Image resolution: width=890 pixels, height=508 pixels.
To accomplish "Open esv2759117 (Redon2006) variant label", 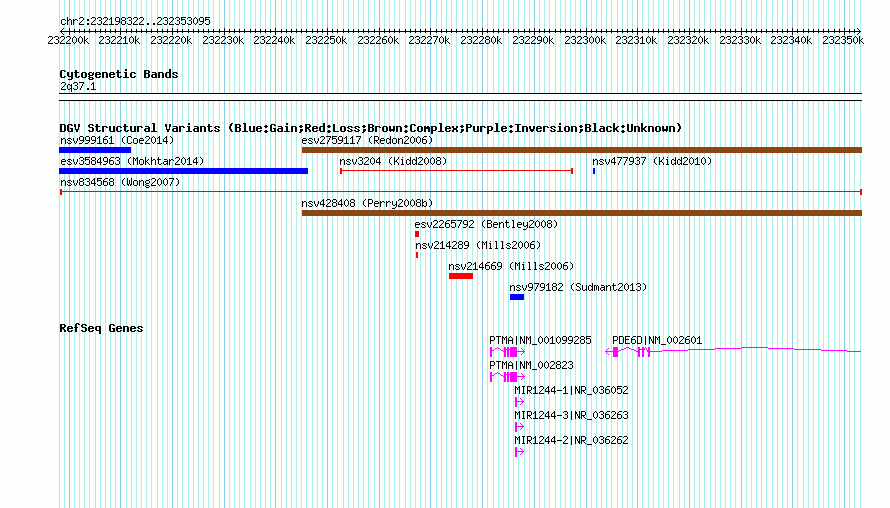I will pyautogui.click(x=367, y=140).
